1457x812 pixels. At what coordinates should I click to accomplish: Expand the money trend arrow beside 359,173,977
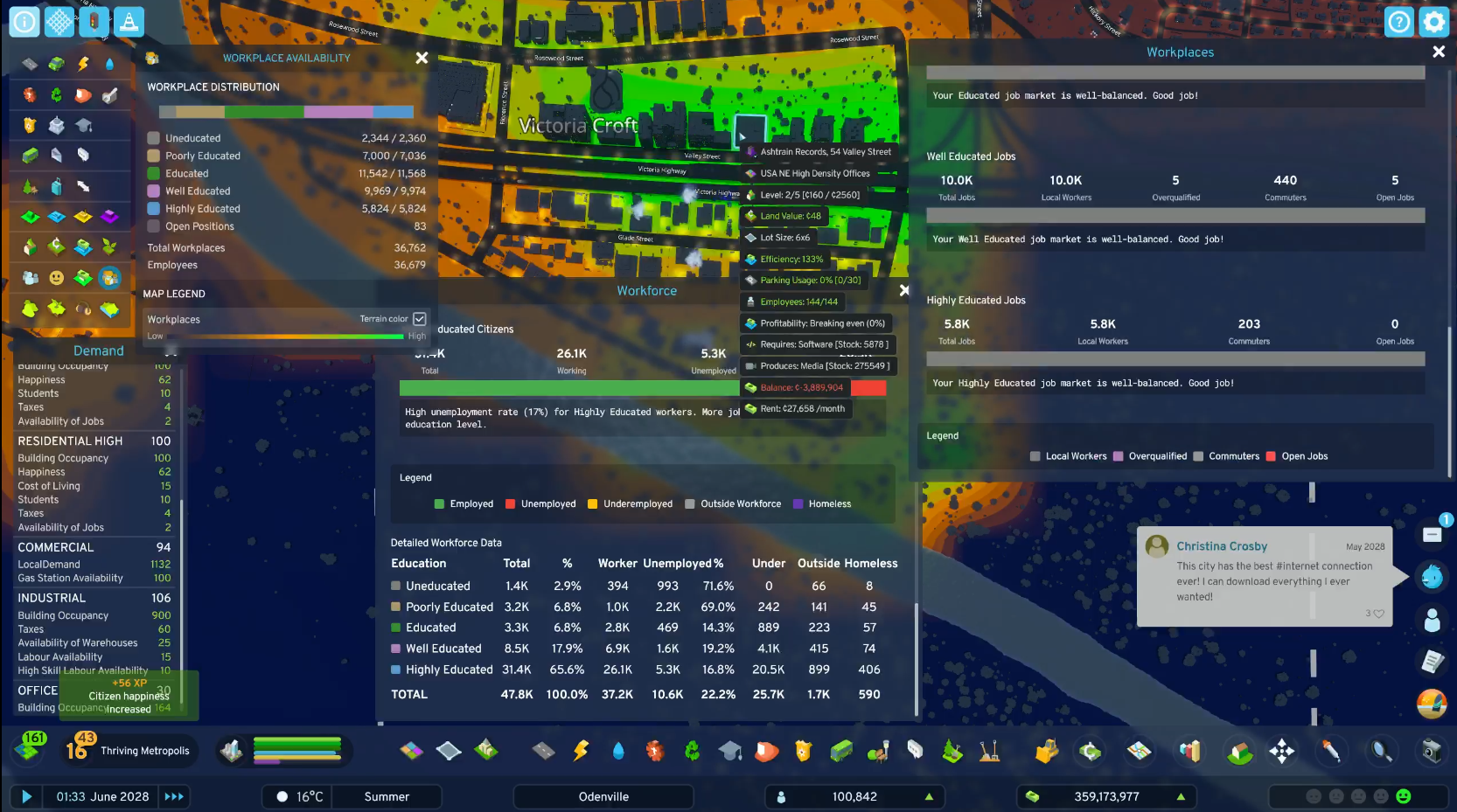pos(1181,797)
